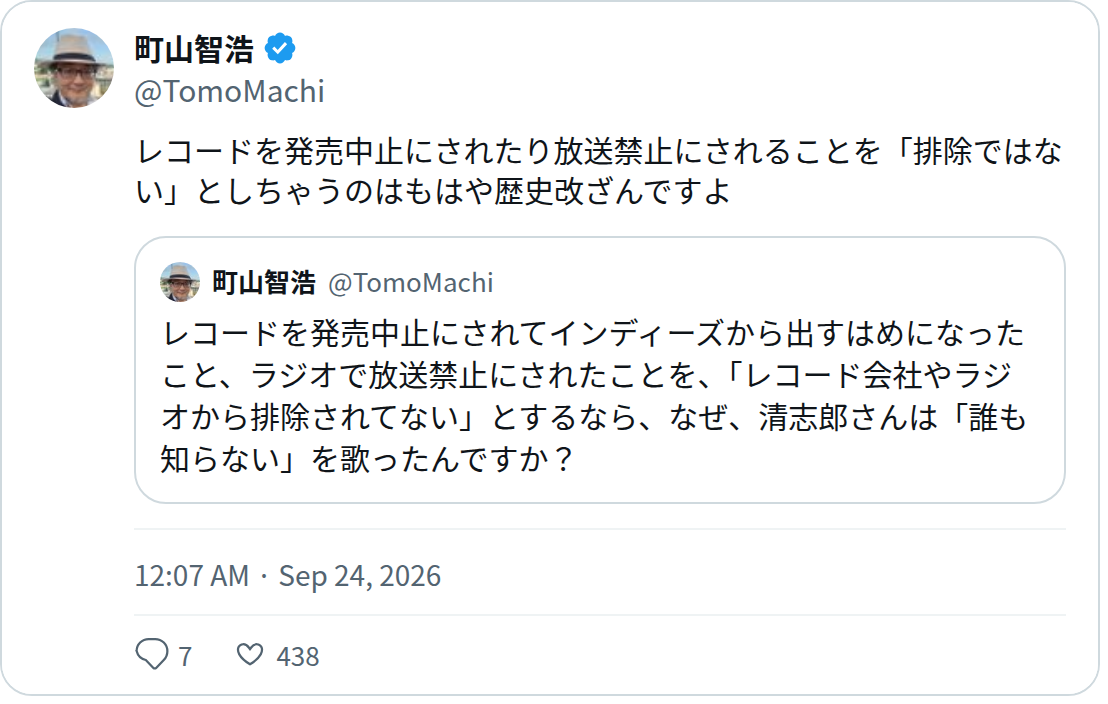Viewport: 1108px width, 704px height.
Task: Click 町山智浩 name inside the quoted tweet
Action: click(264, 283)
